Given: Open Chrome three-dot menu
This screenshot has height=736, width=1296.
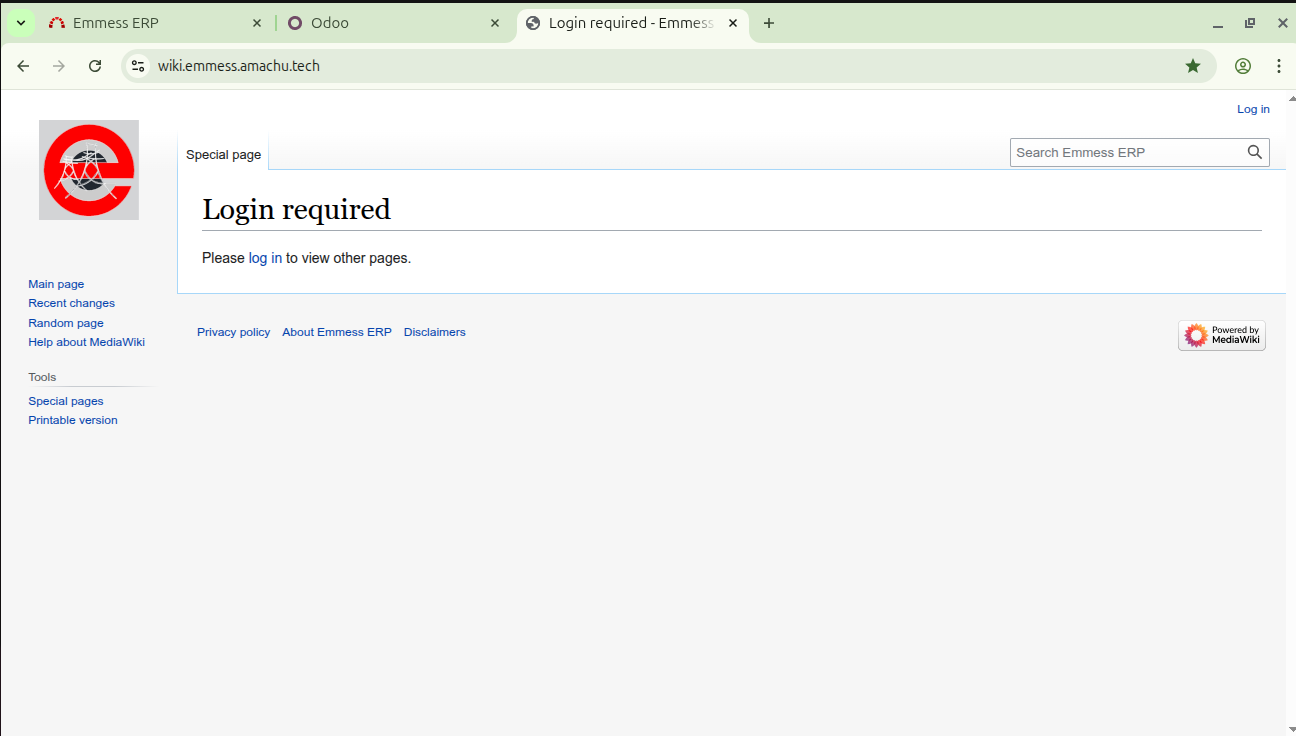Looking at the screenshot, I should (x=1278, y=66).
